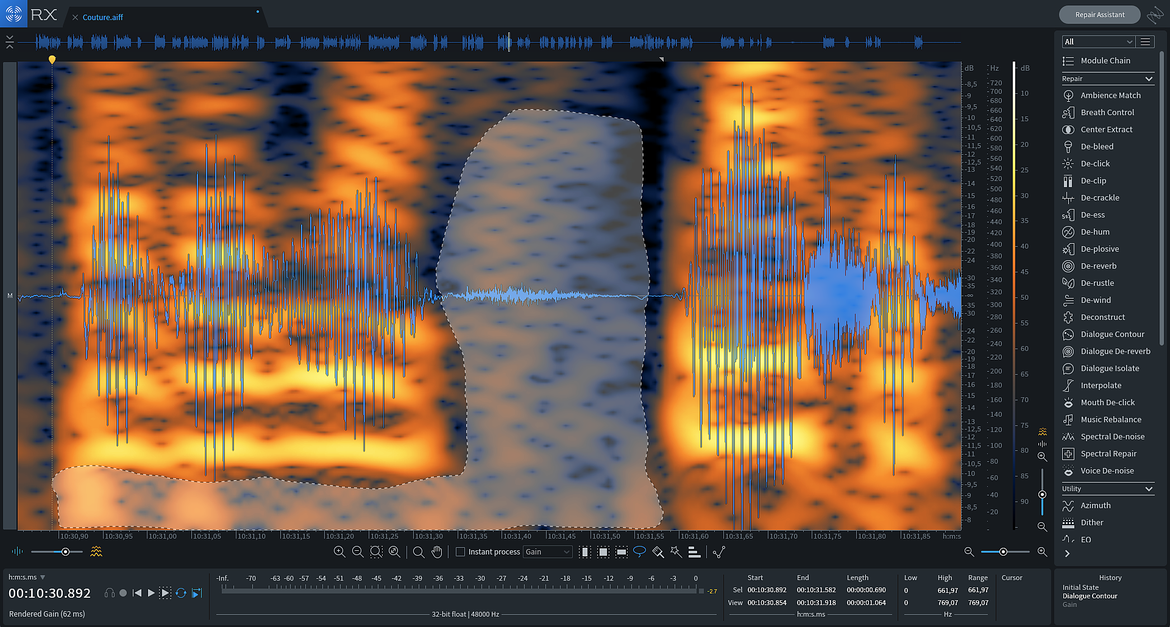Toggle loop playback
The width and height of the screenshot is (1170, 627).
(x=181, y=593)
